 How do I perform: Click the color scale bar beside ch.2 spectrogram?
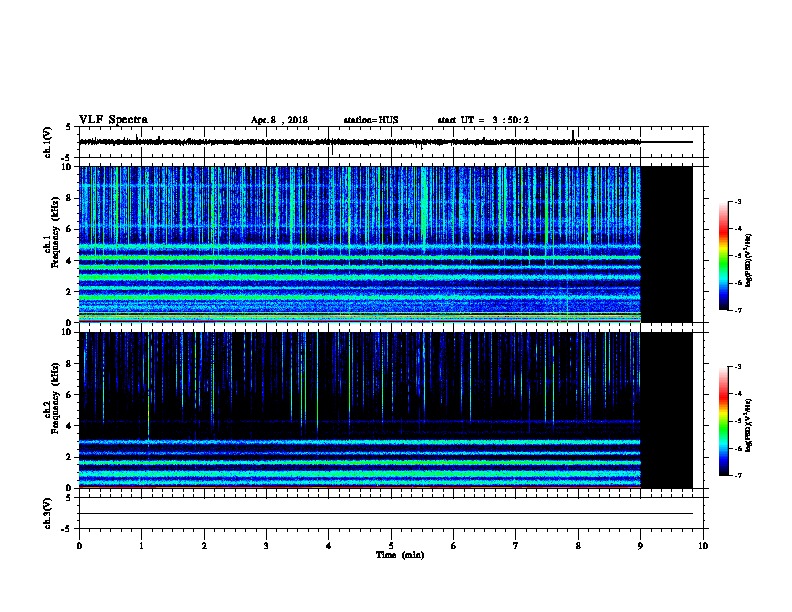[x=723, y=421]
